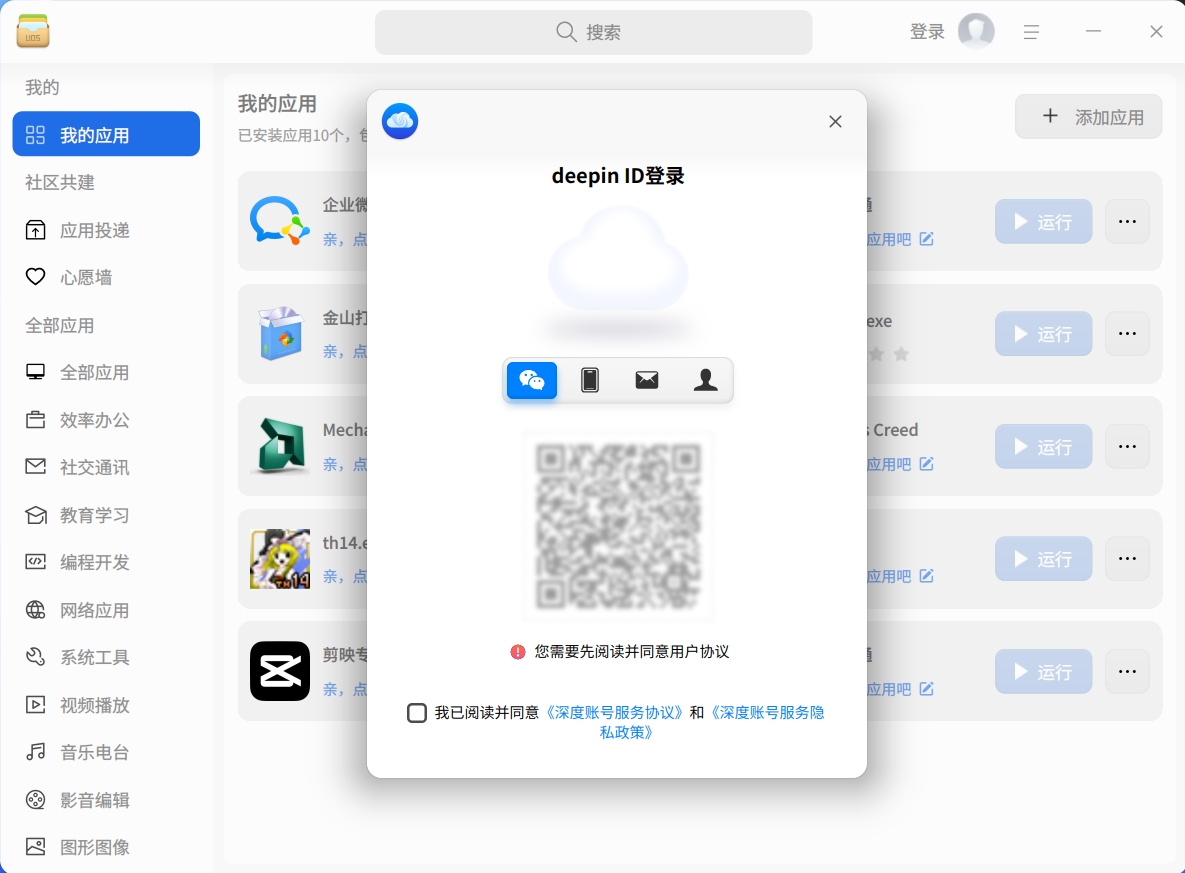The image size is (1185, 873).
Task: Open 应用投递 in sidebar
Action: [106, 230]
